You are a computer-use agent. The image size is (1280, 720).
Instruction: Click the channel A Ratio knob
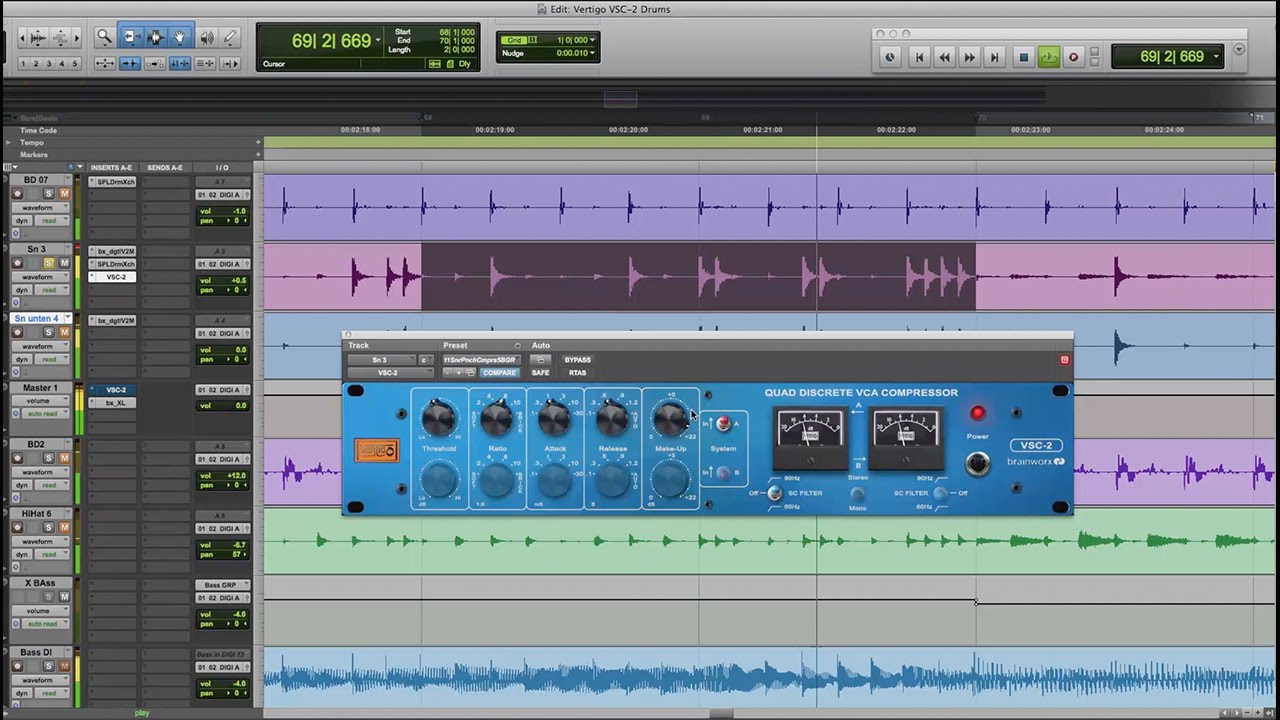pyautogui.click(x=496, y=420)
